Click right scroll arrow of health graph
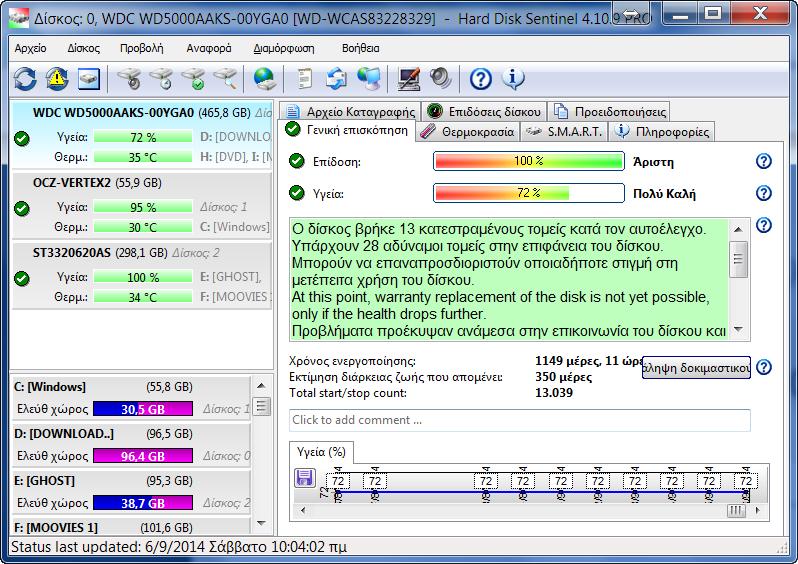 tap(758, 510)
